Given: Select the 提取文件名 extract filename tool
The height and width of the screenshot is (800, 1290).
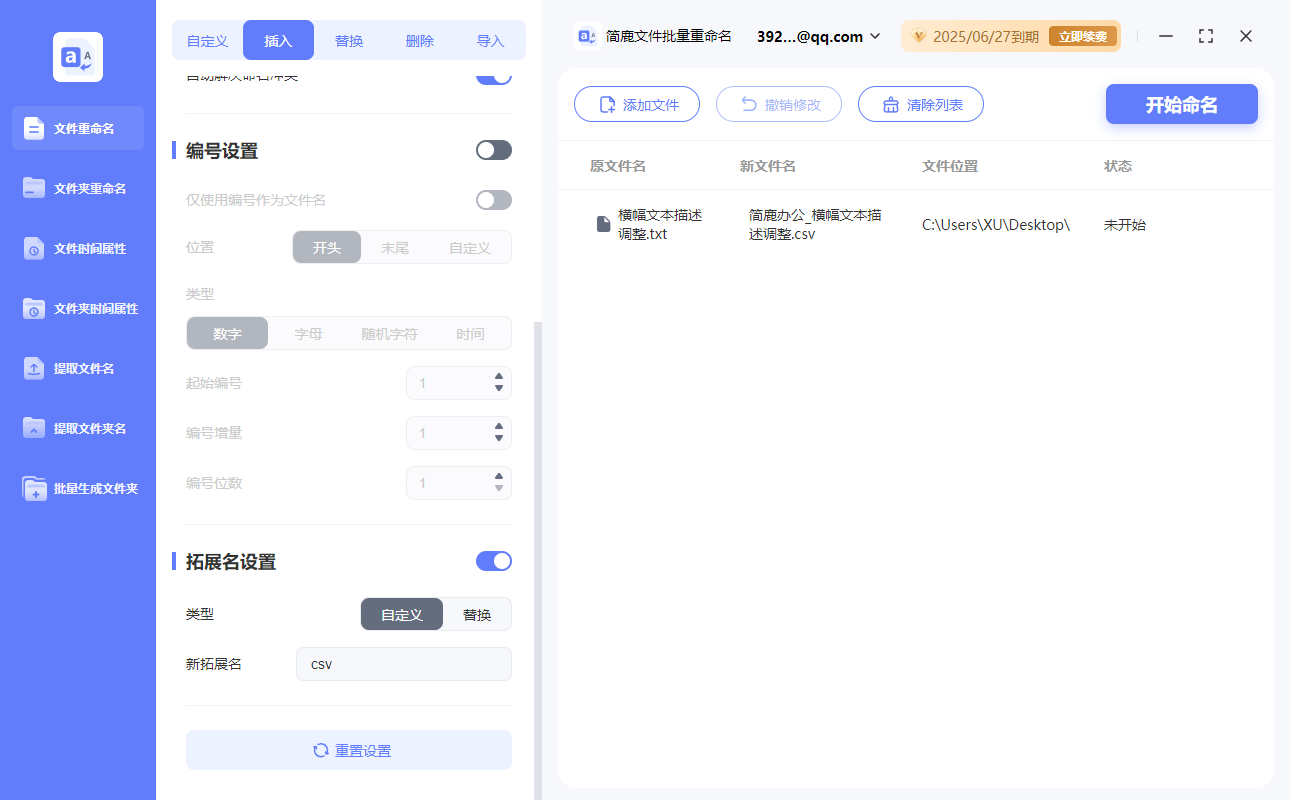Looking at the screenshot, I should [77, 368].
